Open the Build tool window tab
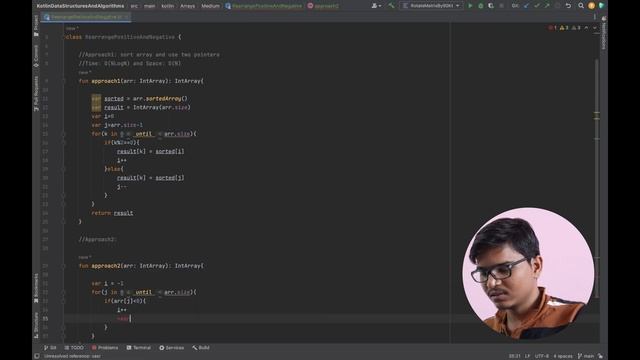This screenshot has height=360, width=640. coord(201,348)
